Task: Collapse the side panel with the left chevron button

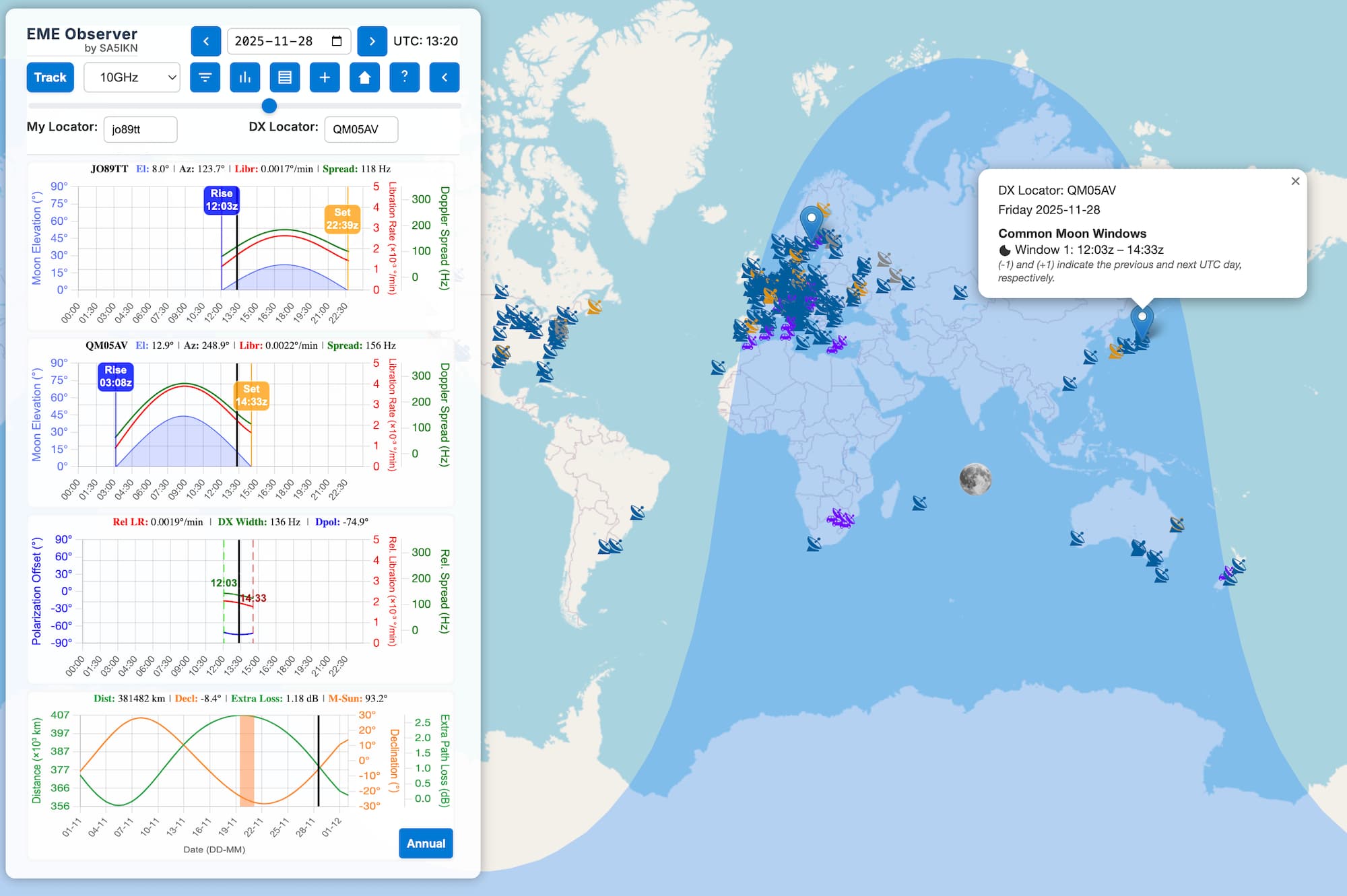Action: [x=445, y=77]
